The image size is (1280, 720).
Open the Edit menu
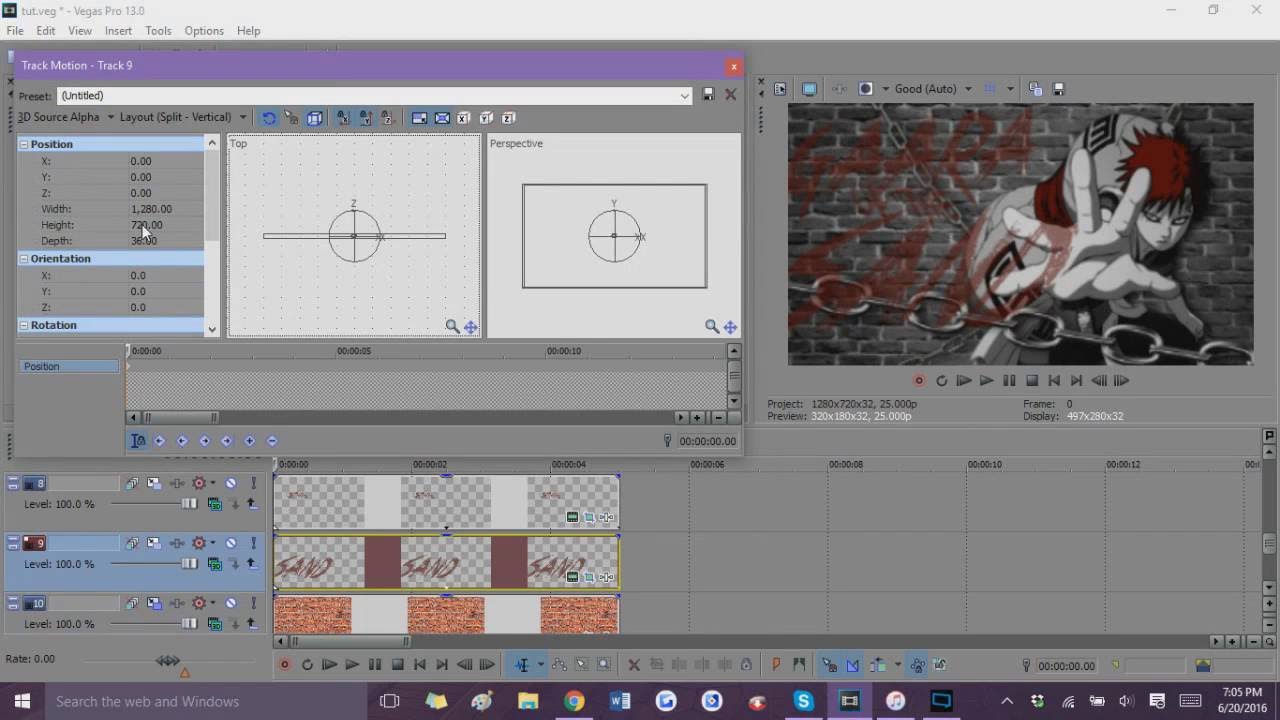coord(46,31)
